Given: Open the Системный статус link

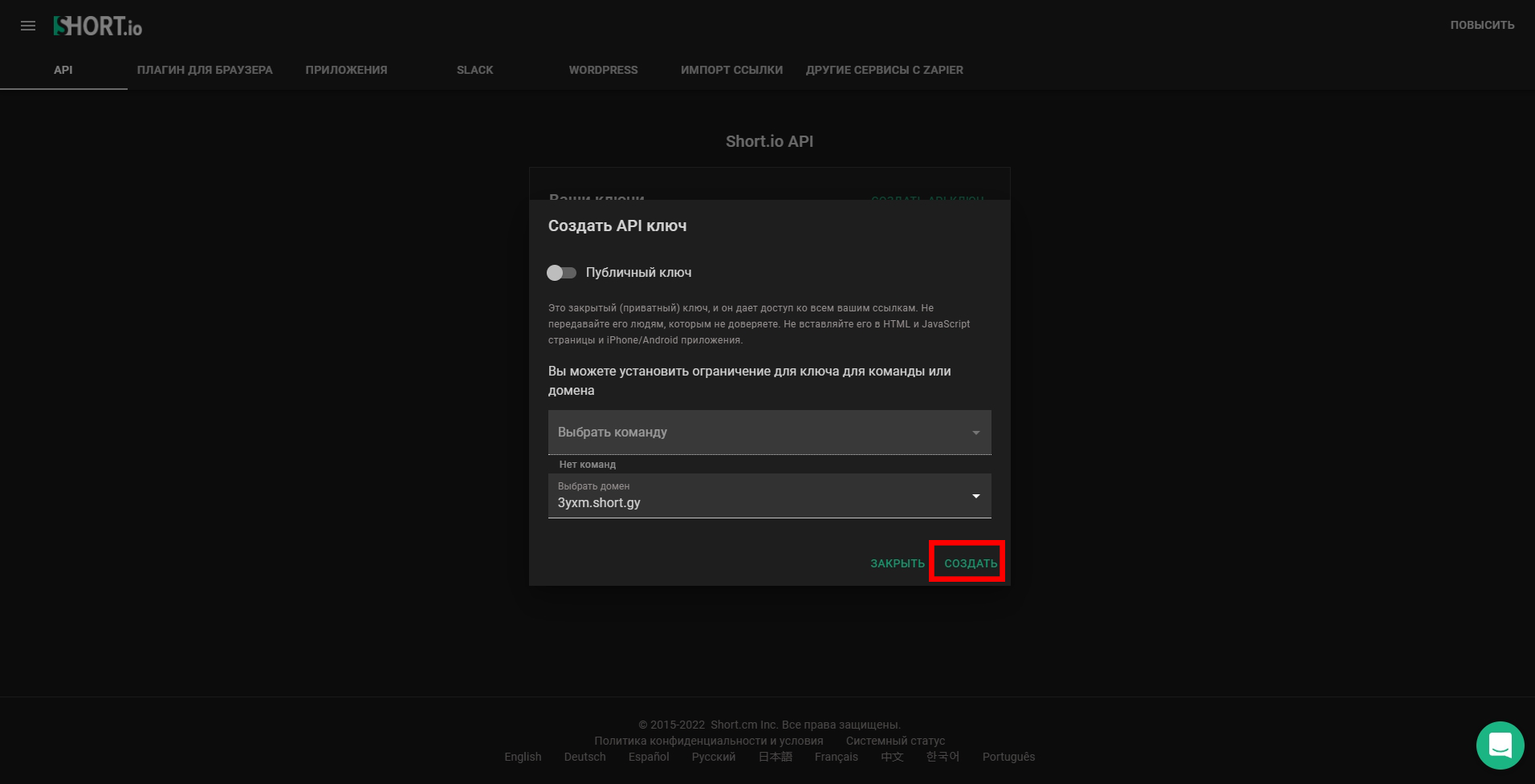Looking at the screenshot, I should tap(895, 741).
